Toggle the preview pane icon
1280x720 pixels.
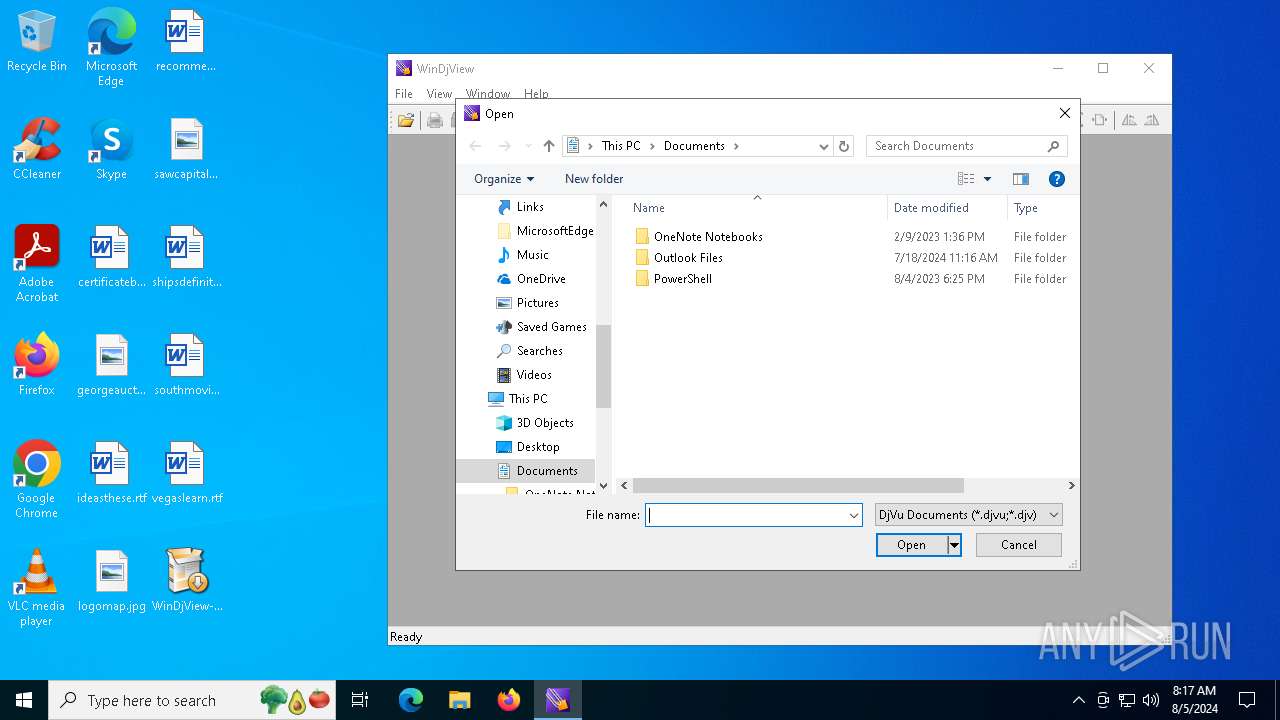click(1021, 179)
